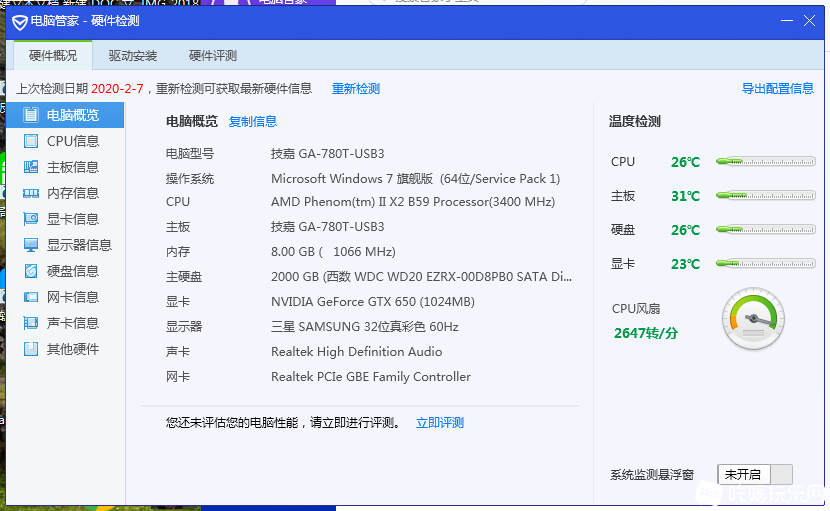Switch to the 硬件评测 tab
Image resolution: width=830 pixels, height=511 pixels.
pos(213,56)
